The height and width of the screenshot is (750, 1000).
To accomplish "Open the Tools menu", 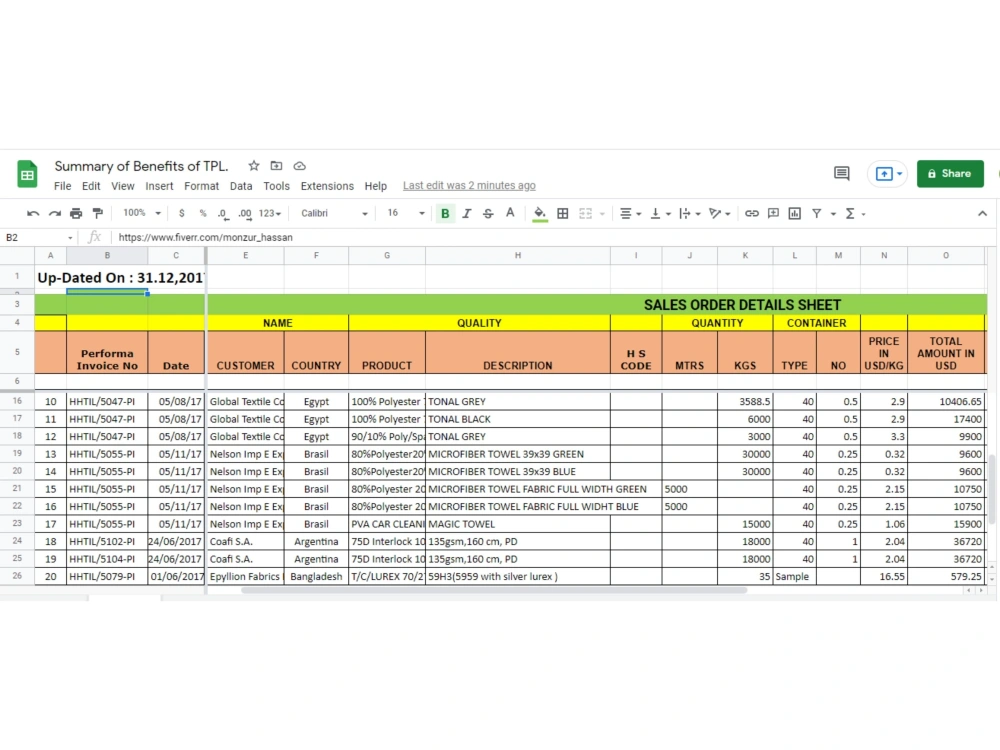I will point(276,186).
